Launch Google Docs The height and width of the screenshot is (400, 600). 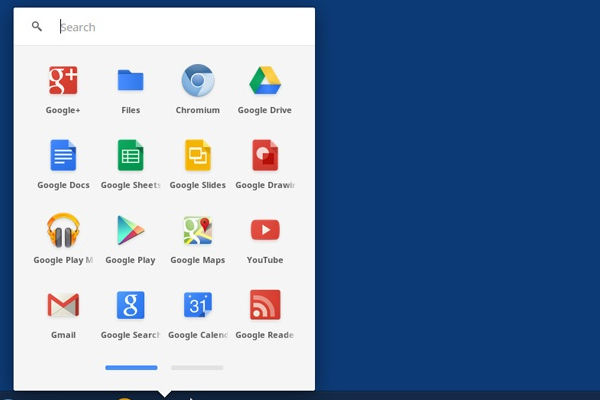point(63,155)
